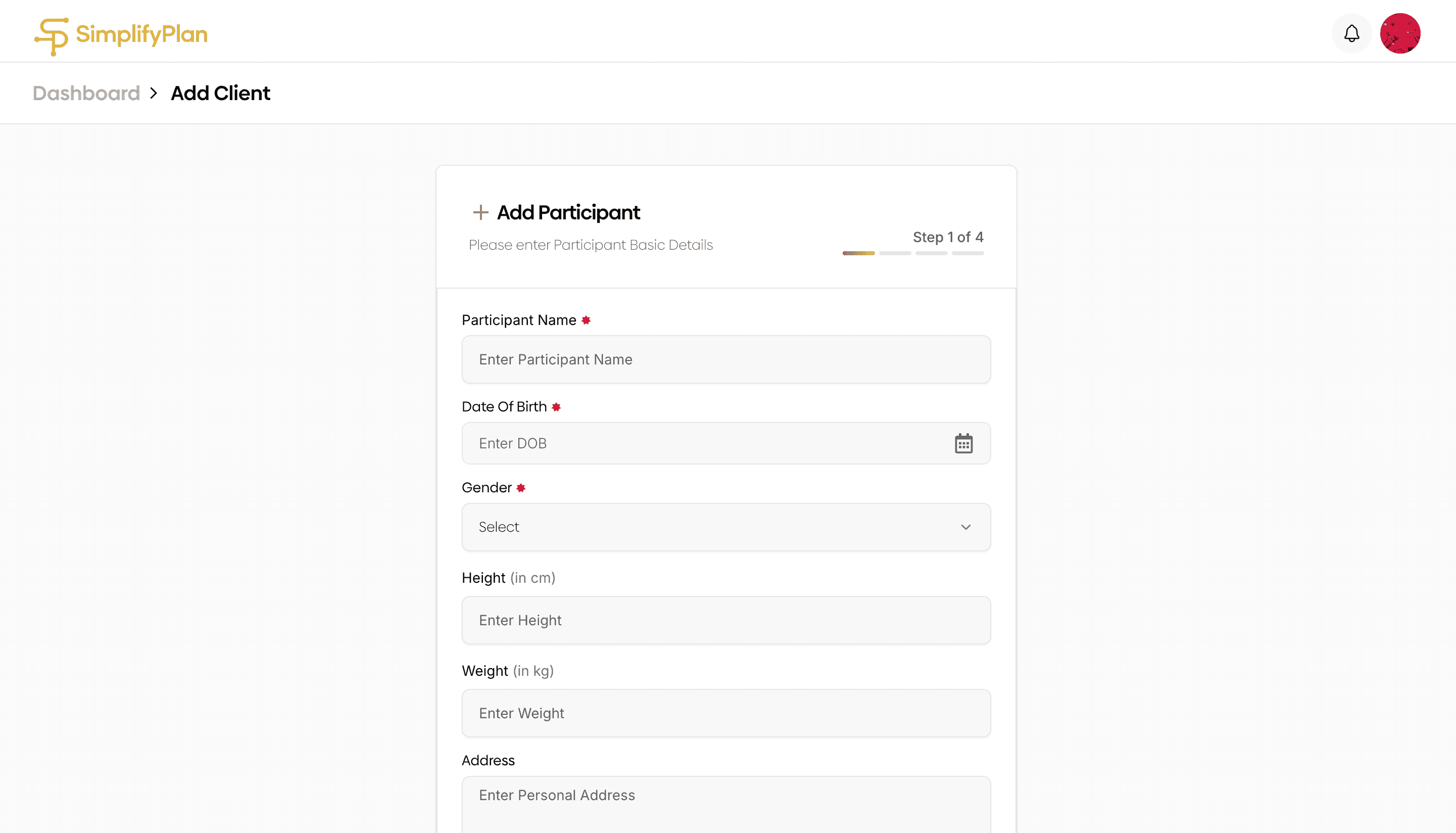This screenshot has height=833, width=1456.
Task: Click the Enter Weight input field
Action: coord(726,713)
